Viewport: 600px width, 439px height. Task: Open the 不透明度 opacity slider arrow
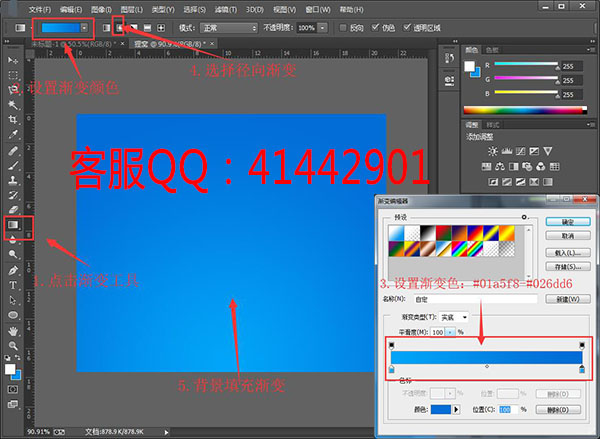323,28
